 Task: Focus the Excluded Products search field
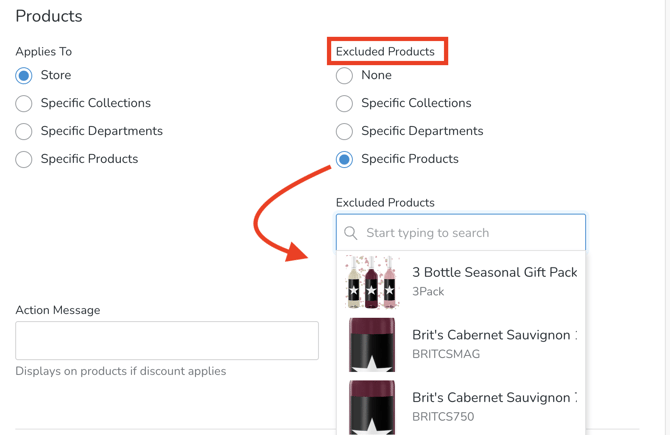click(x=470, y=233)
